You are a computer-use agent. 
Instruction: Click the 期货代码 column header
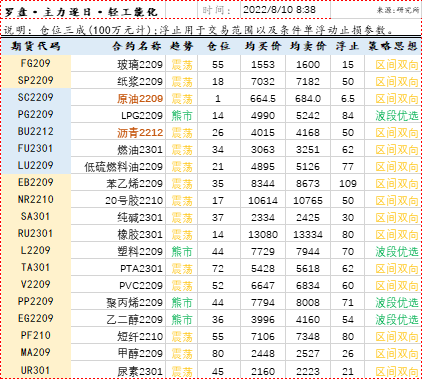point(36,46)
